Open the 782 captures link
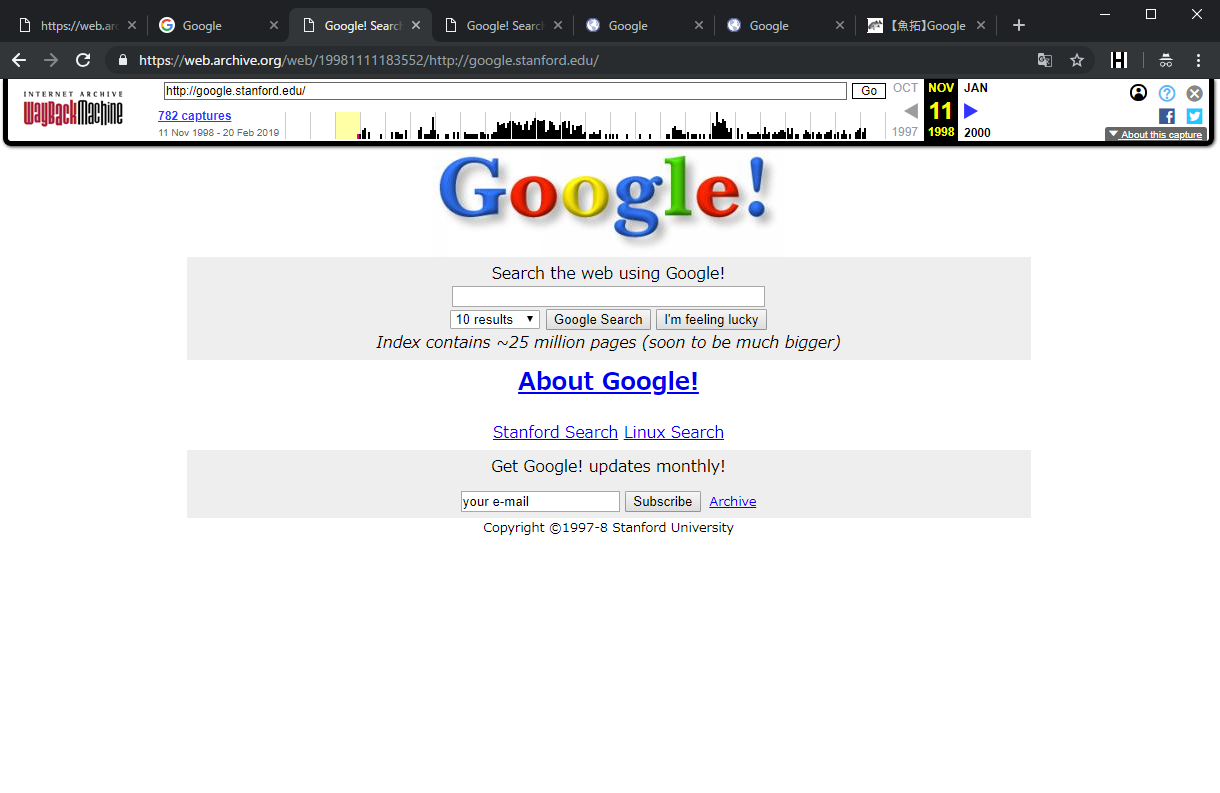 click(x=194, y=116)
